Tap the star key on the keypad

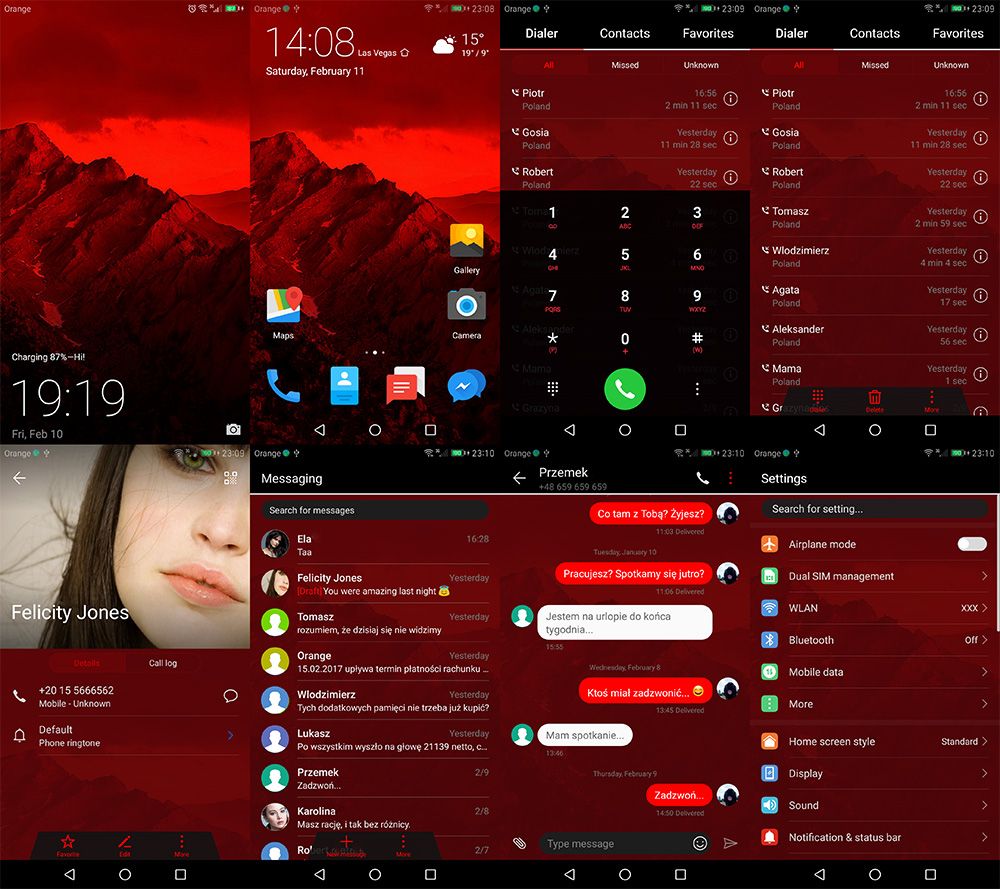coord(552,342)
